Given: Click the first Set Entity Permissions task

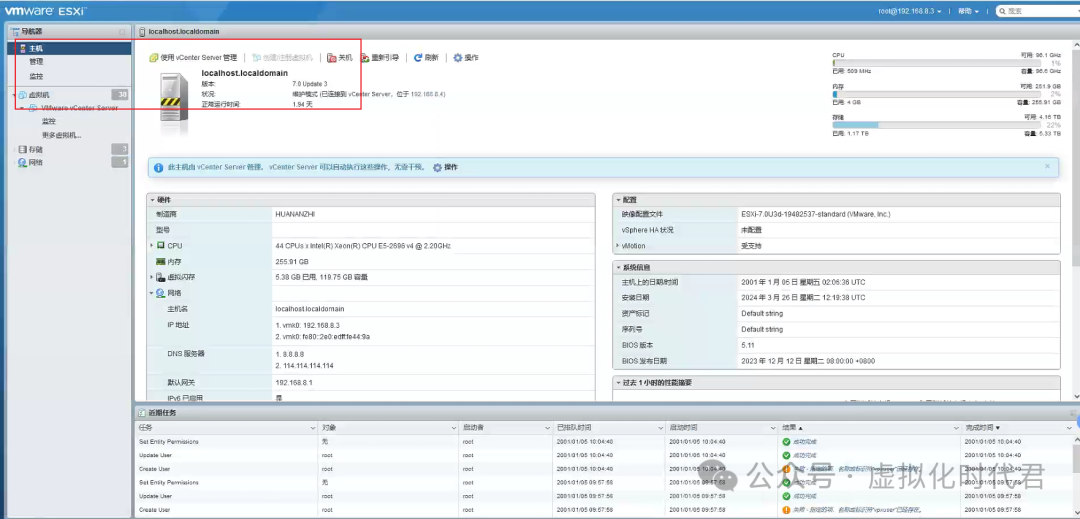Looking at the screenshot, I should [x=169, y=442].
